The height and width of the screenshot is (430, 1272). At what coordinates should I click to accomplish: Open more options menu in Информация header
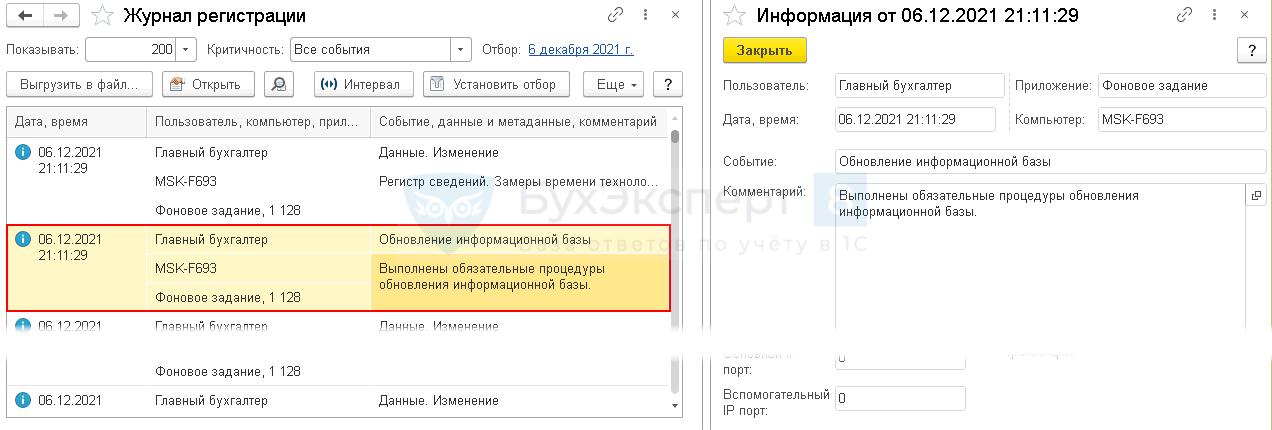pos(1216,15)
